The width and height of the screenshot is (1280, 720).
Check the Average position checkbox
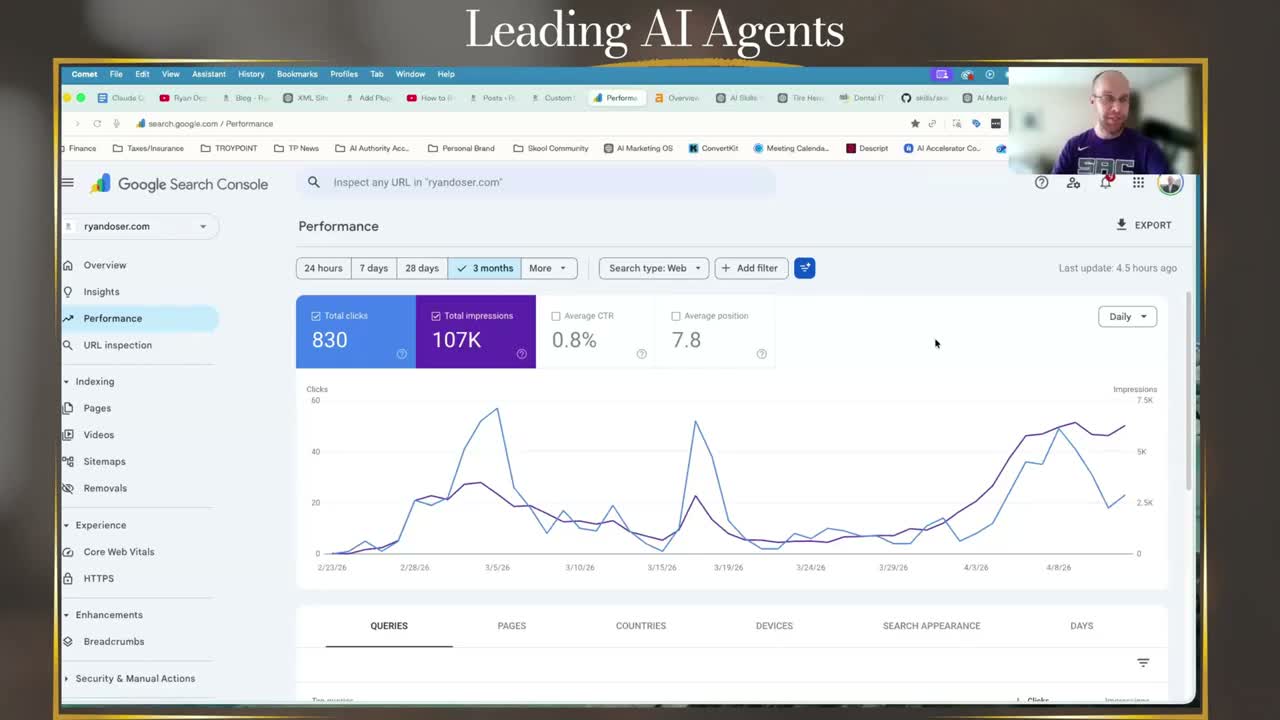[676, 316]
